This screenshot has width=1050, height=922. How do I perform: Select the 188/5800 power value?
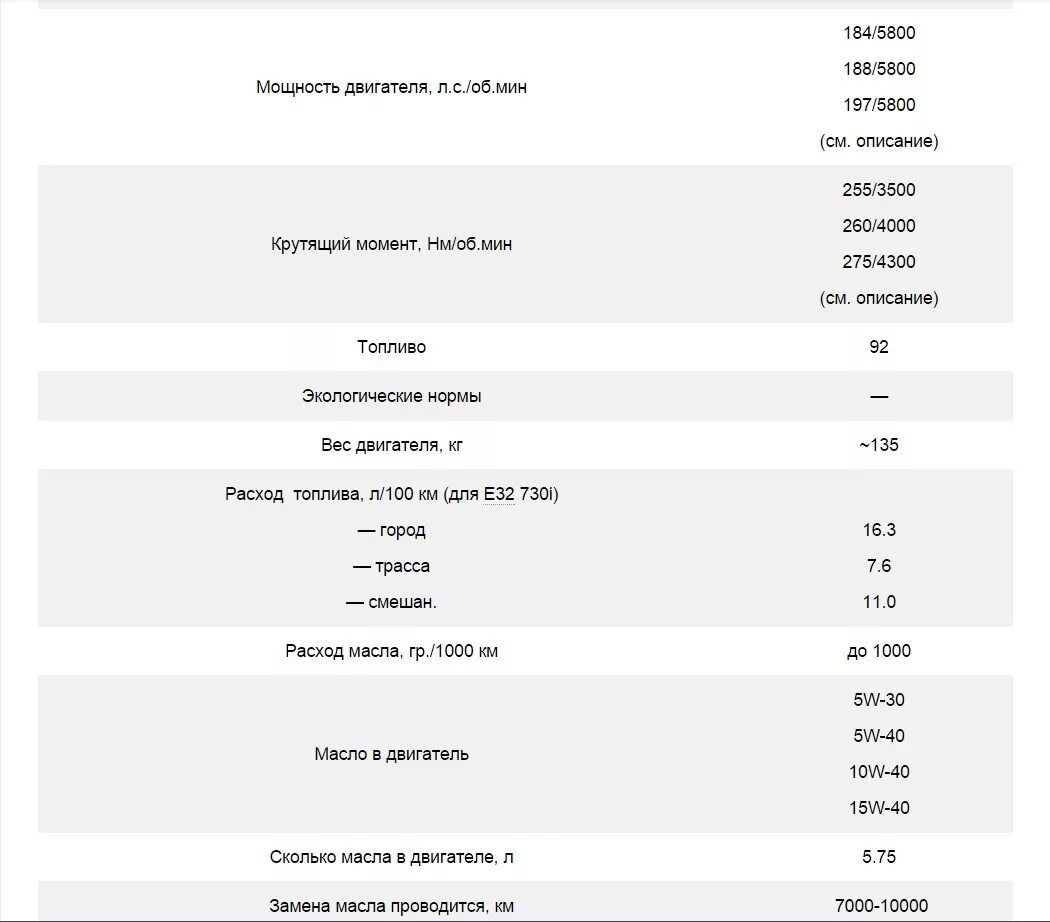(879, 69)
